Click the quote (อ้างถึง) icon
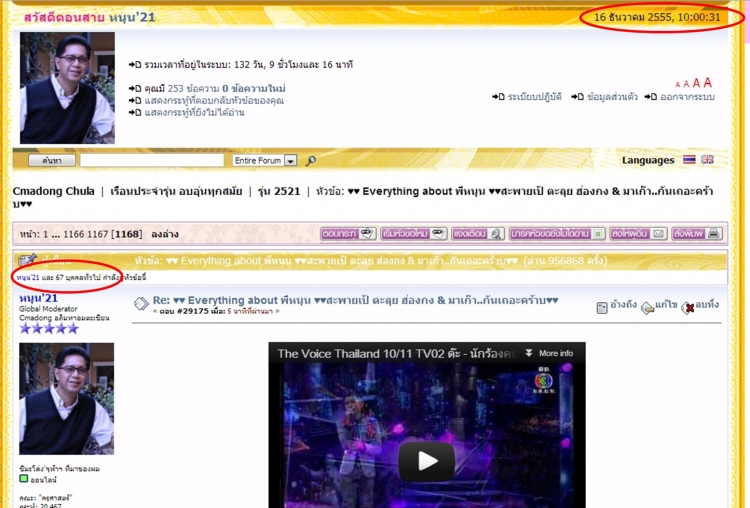 coord(602,308)
